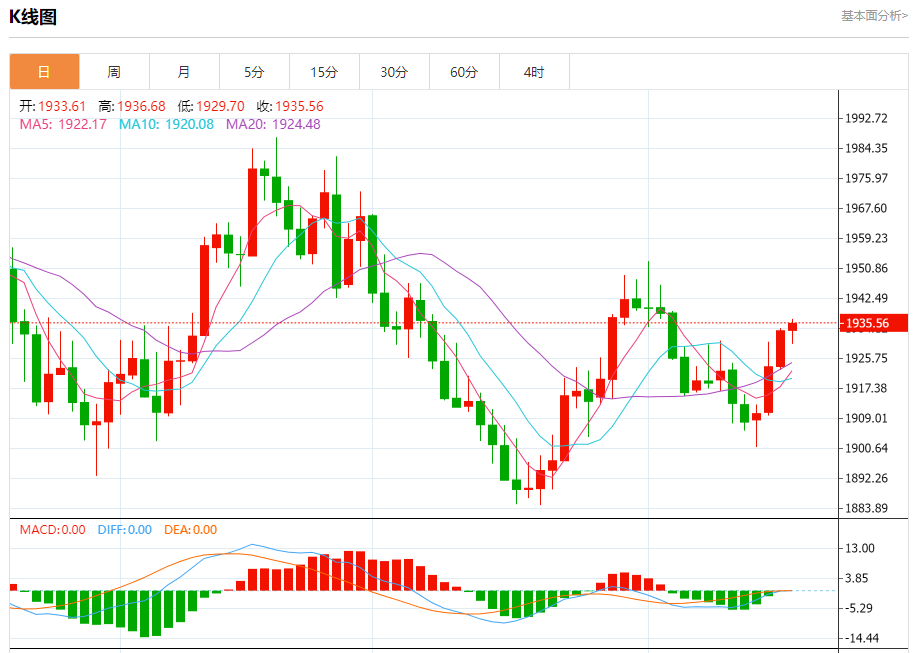The height and width of the screenshot is (653, 916).
Task: Switch to the 月 monthly tab
Action: (x=185, y=72)
